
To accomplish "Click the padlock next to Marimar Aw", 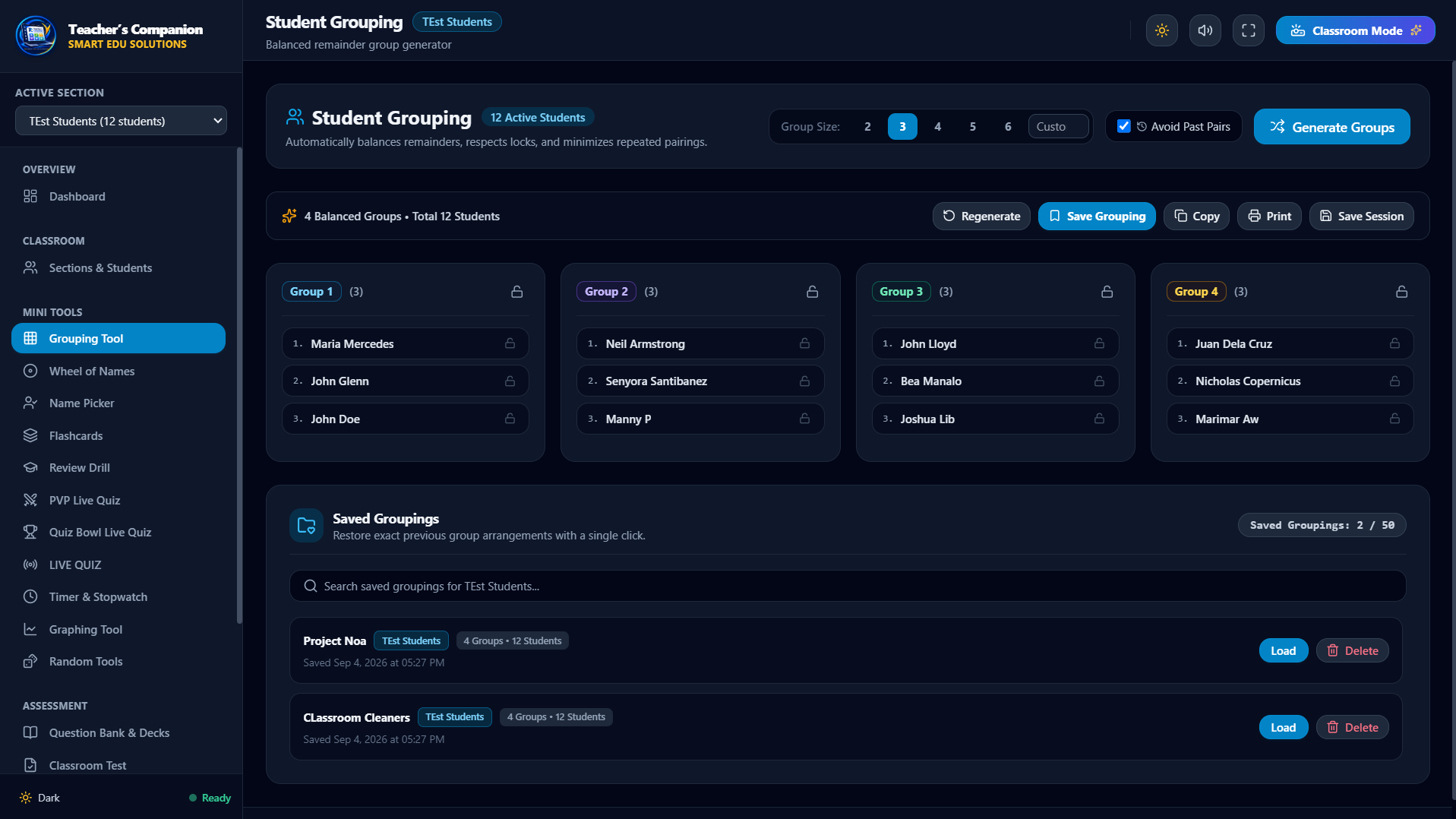I will coord(1394,419).
